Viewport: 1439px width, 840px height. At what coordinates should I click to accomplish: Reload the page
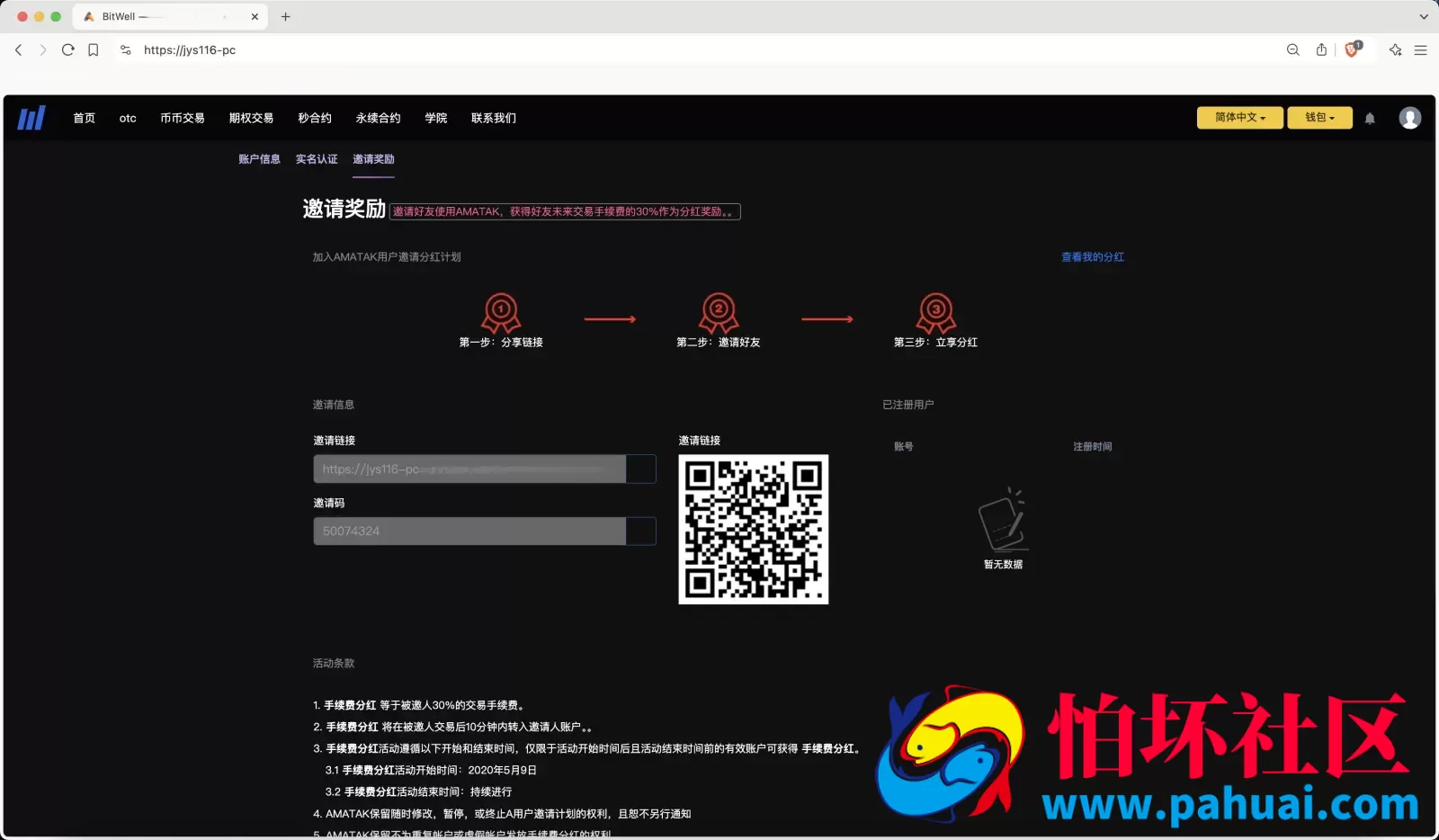[68, 50]
